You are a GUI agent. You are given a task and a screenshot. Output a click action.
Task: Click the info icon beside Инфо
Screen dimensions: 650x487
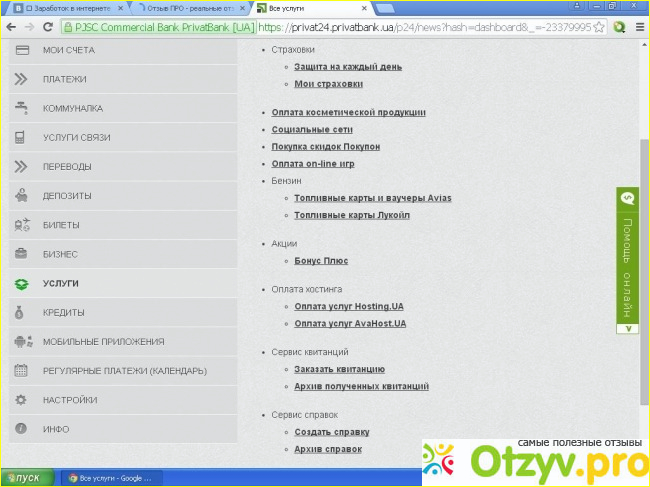pyautogui.click(x=21, y=429)
